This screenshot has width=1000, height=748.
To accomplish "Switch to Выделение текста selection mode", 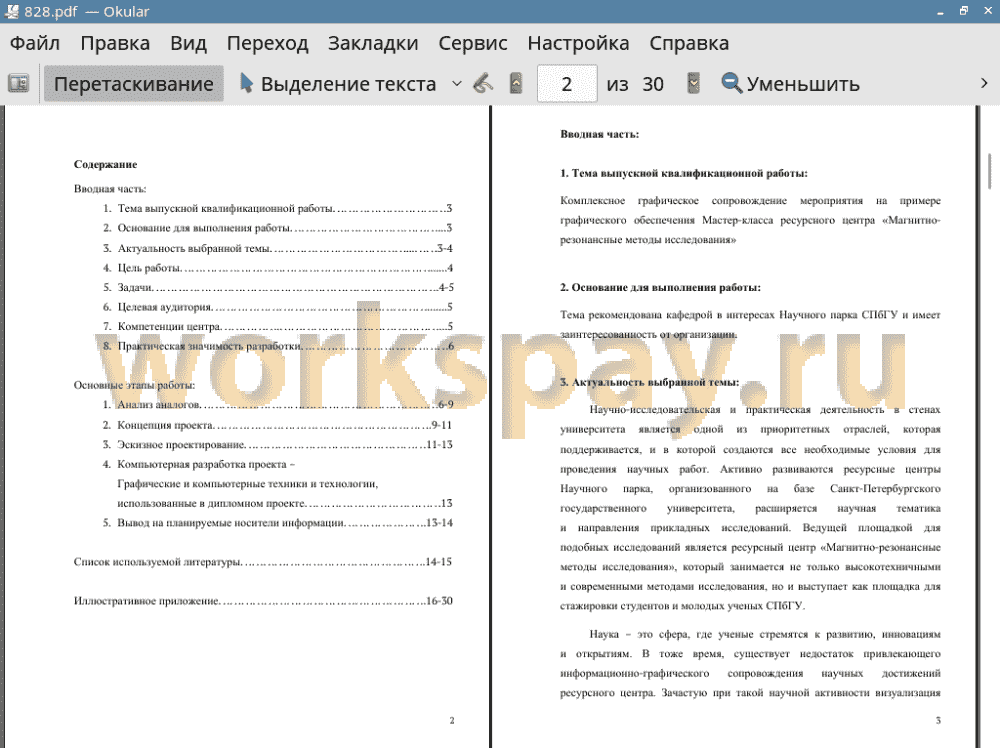I will click(338, 84).
